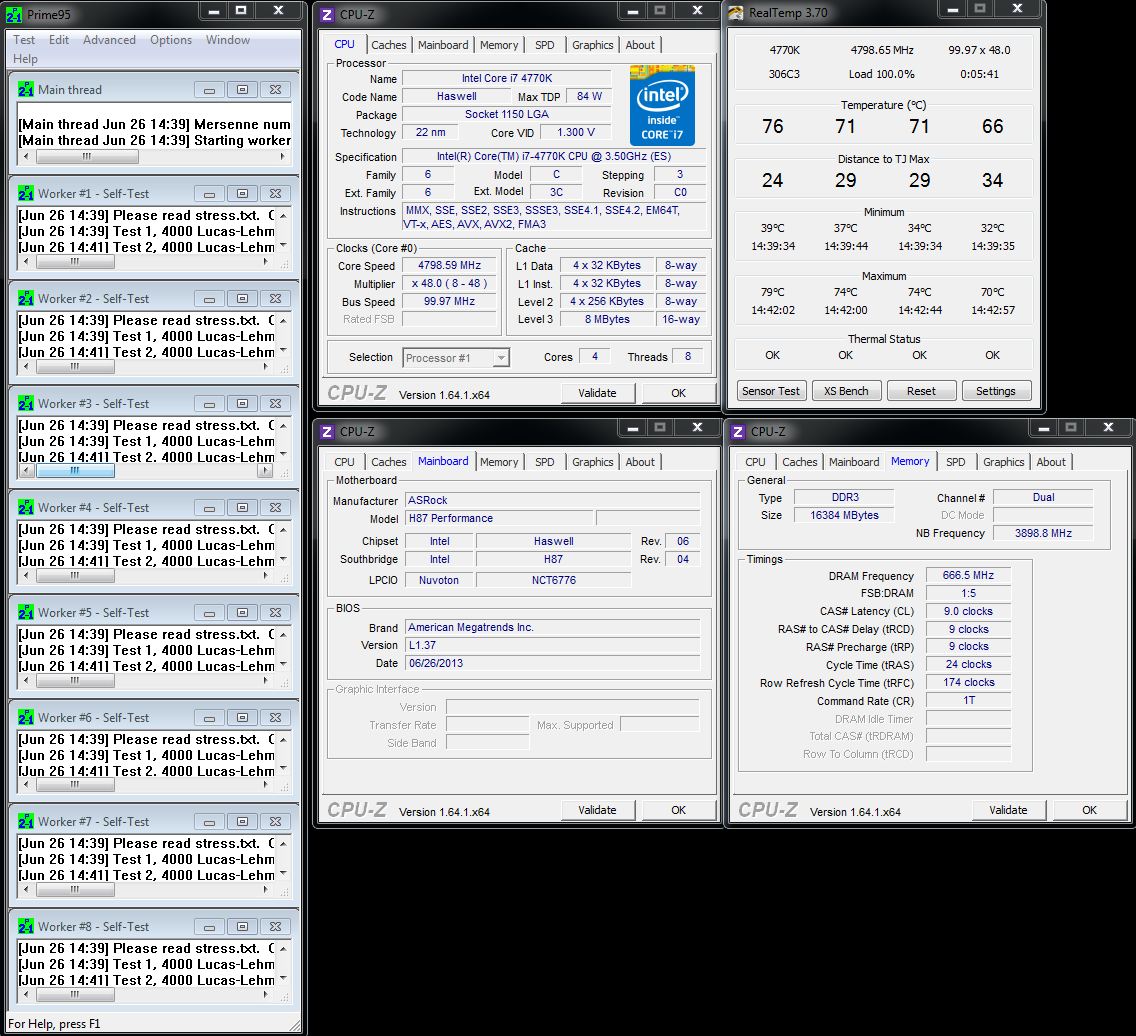
Task: Open the Help menu in Prime95
Action: click(x=25, y=59)
